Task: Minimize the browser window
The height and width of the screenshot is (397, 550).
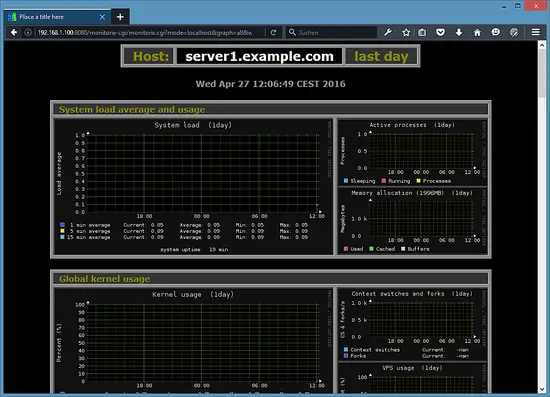Action: coord(504,6)
